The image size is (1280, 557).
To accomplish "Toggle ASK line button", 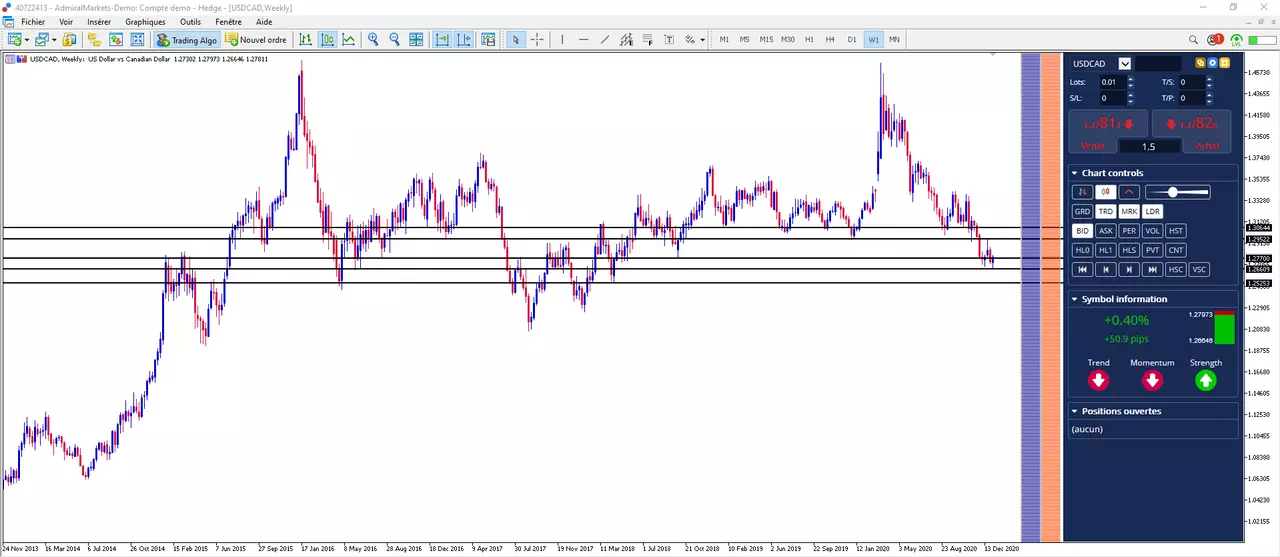I will click(x=1105, y=230).
